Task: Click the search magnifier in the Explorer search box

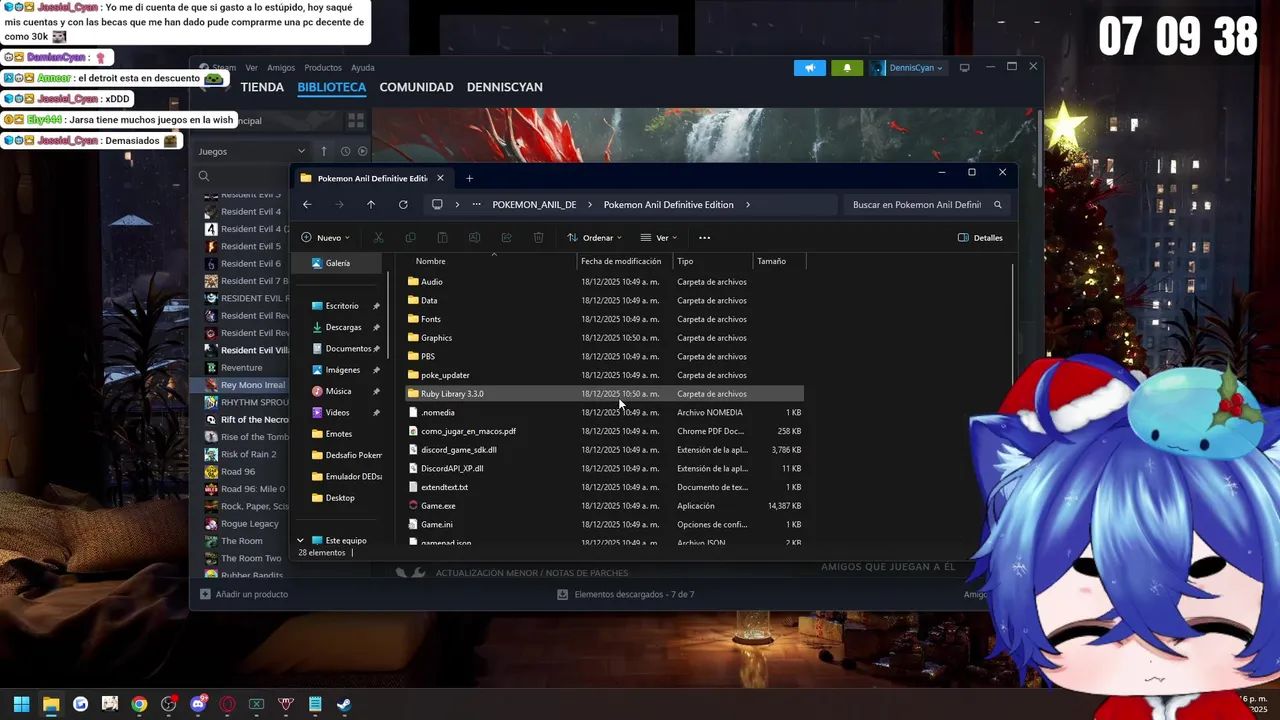Action: pos(997,204)
